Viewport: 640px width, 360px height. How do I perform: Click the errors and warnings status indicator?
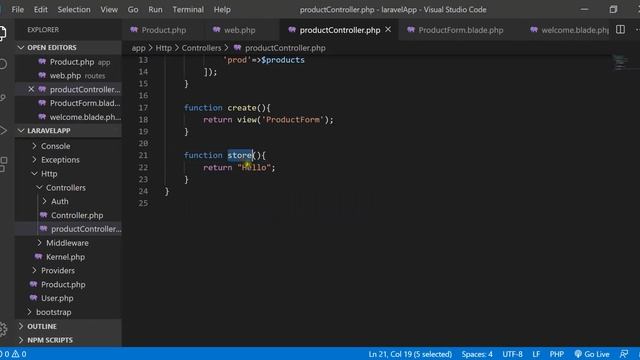coord(13,354)
